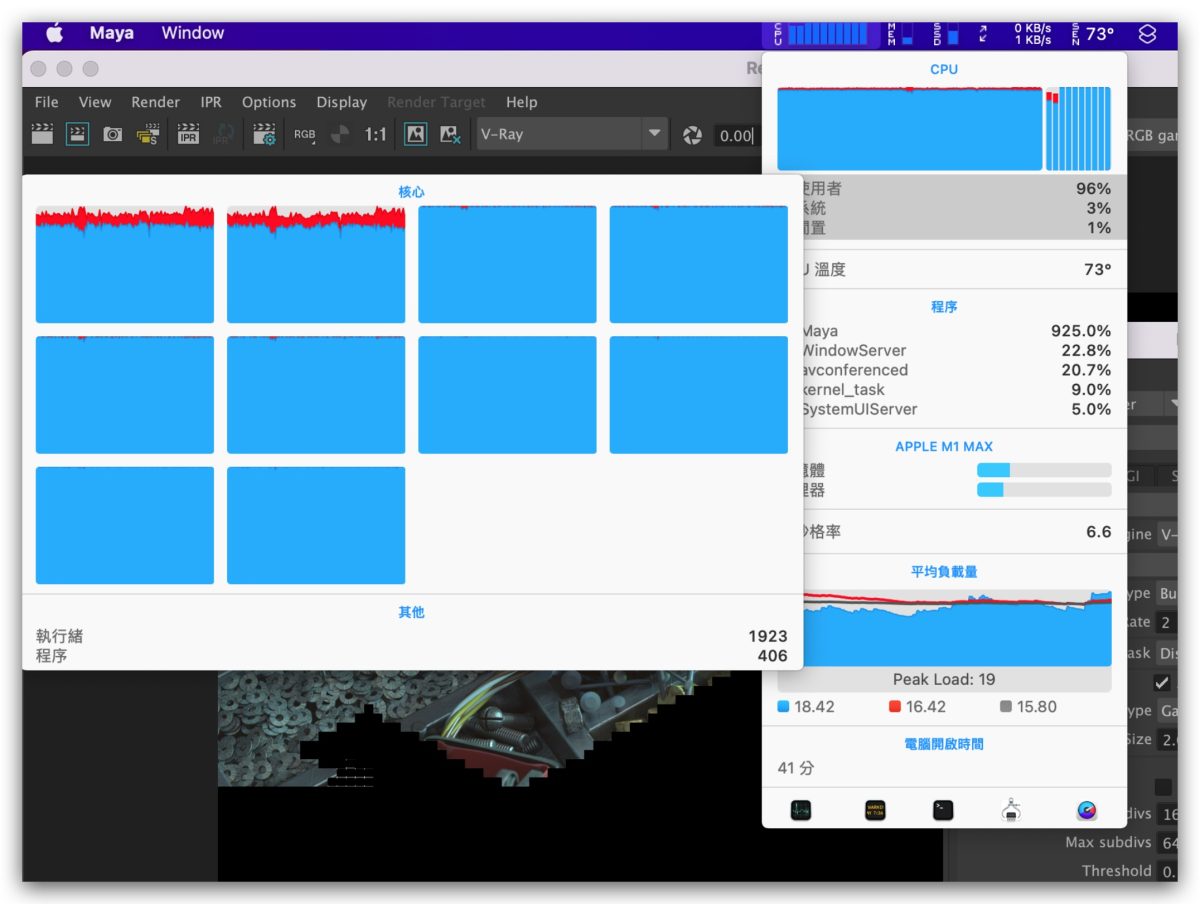The image size is (1200, 904).
Task: Click the blue 18.42 load average value
Action: tap(815, 707)
